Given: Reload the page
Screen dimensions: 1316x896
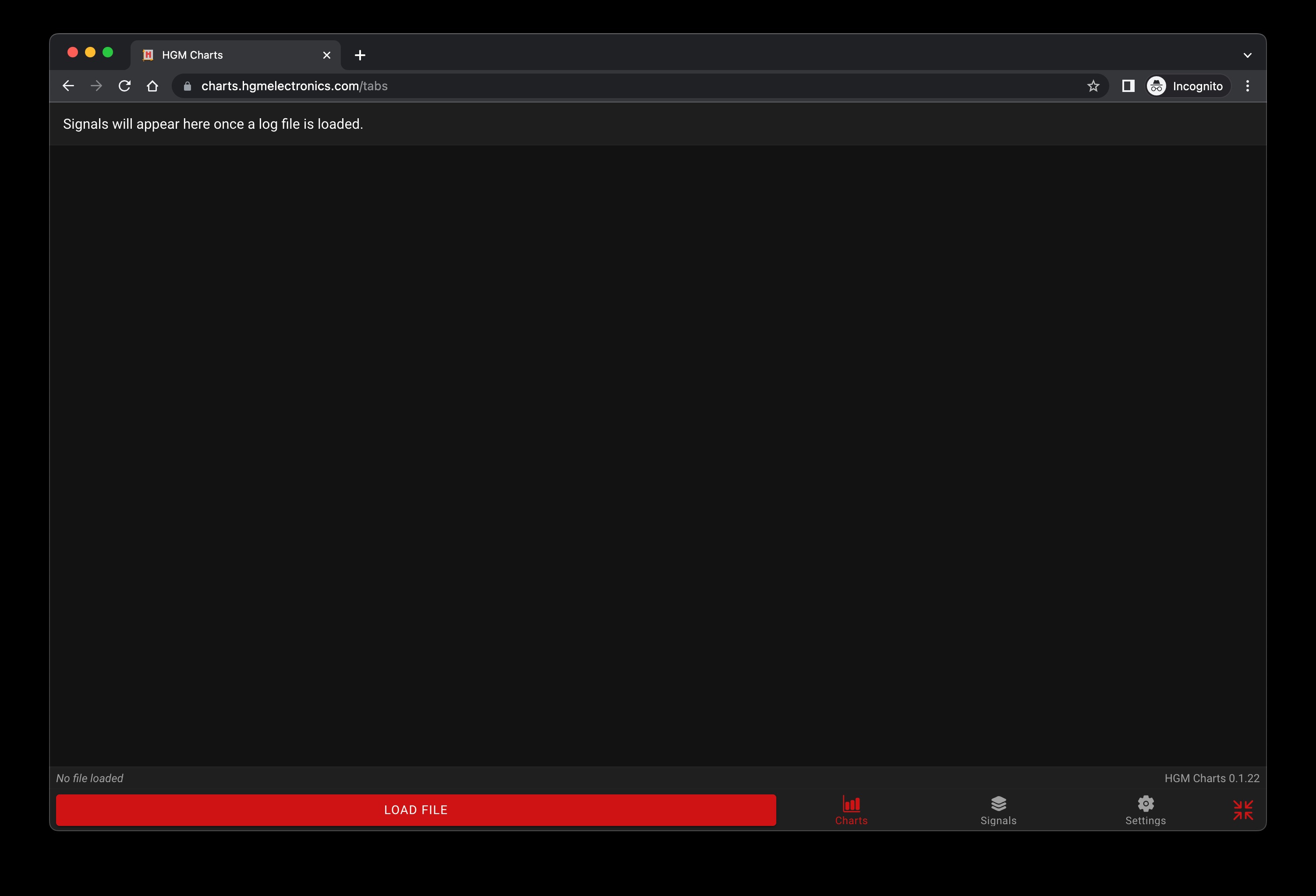Looking at the screenshot, I should [x=124, y=86].
